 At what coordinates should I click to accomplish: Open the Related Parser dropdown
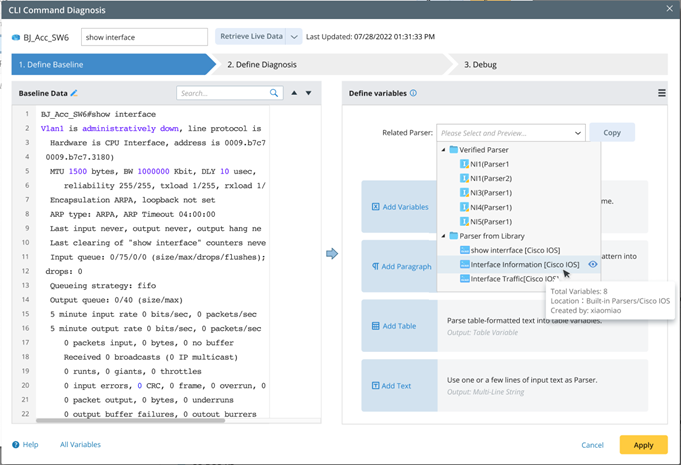(x=511, y=132)
